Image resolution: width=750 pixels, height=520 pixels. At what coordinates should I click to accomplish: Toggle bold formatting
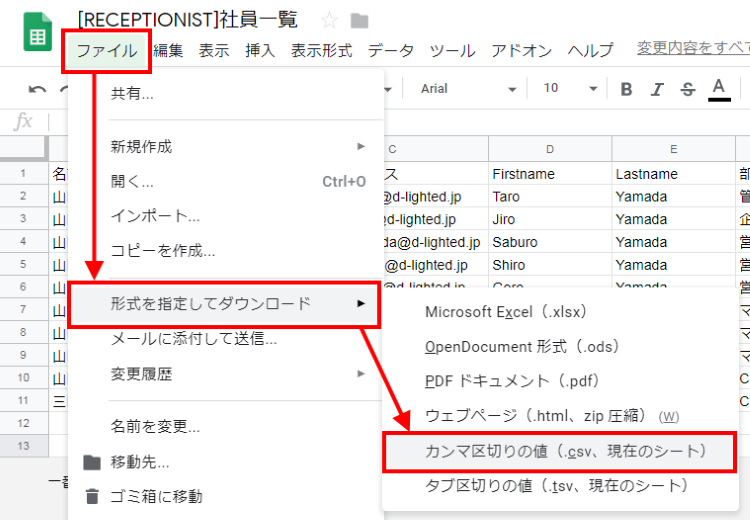click(627, 89)
